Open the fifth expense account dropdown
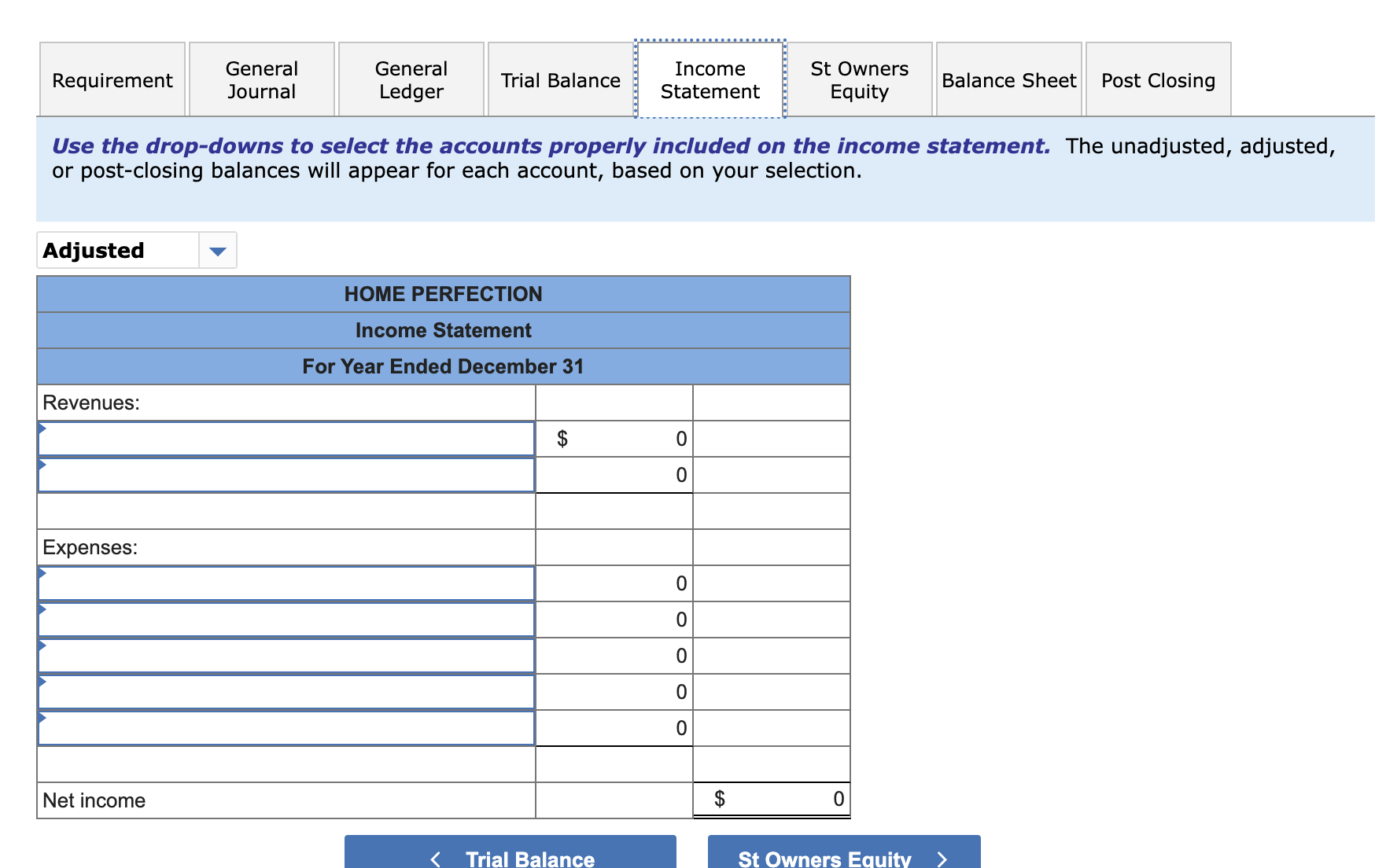 [x=286, y=727]
